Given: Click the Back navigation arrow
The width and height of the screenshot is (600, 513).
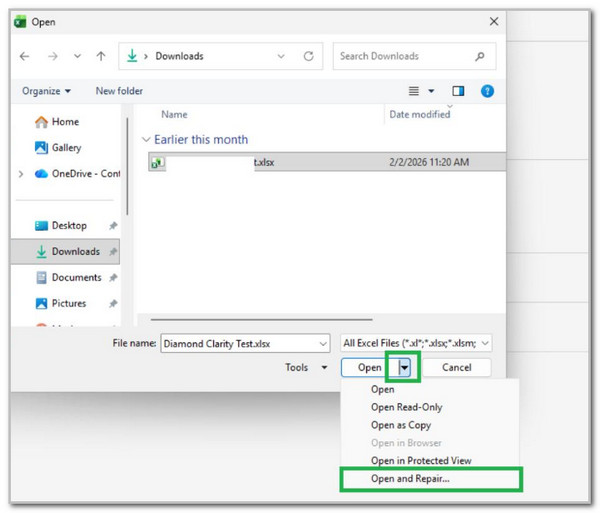Looking at the screenshot, I should tap(24, 56).
